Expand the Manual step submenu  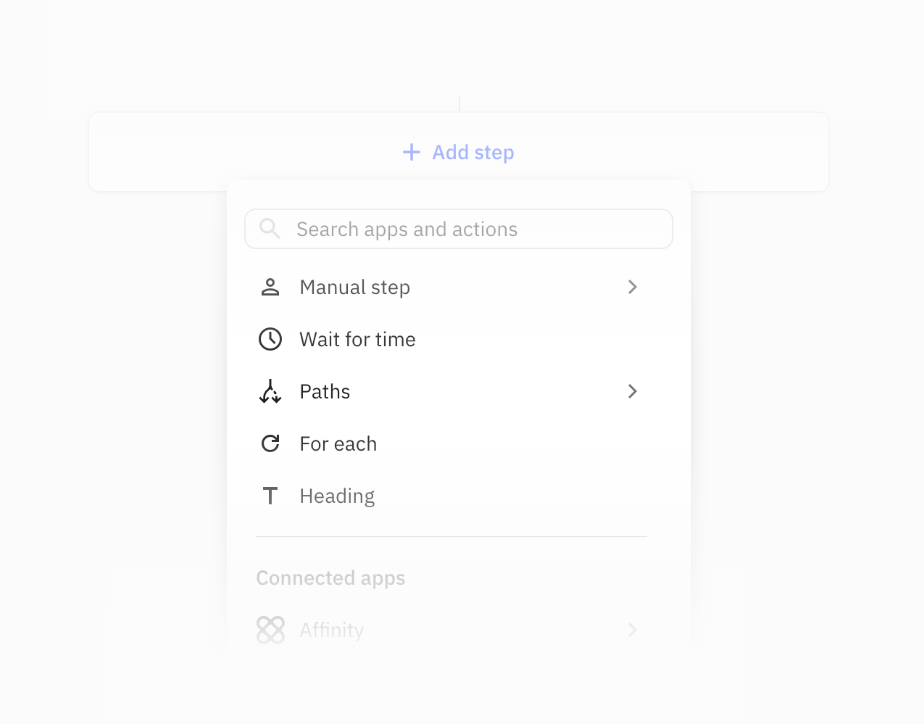coord(632,287)
